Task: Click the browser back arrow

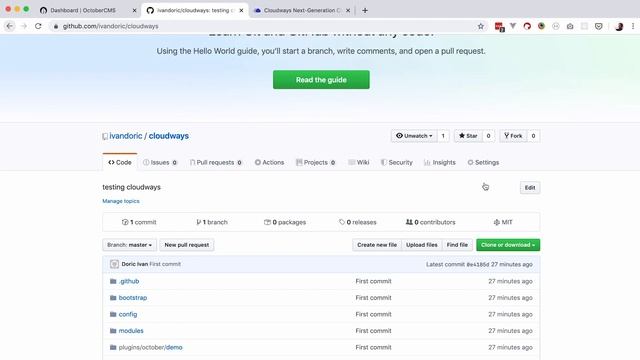Action: [10, 26]
